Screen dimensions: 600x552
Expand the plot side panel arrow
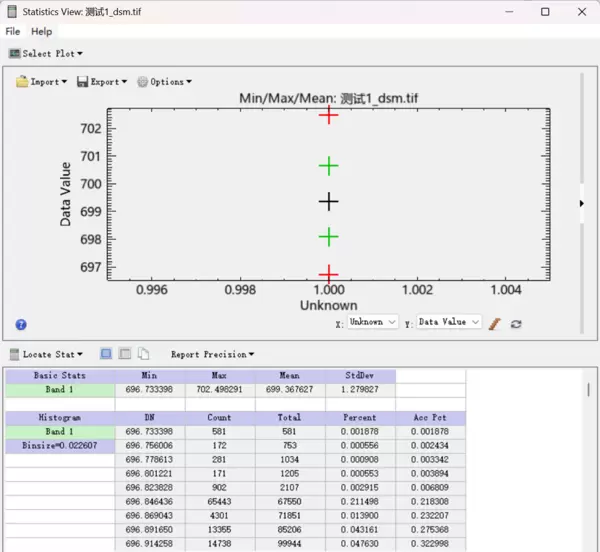583,203
